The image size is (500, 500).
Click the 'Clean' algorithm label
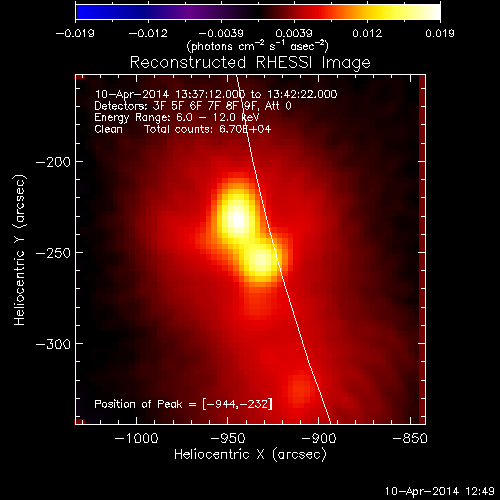108,129
